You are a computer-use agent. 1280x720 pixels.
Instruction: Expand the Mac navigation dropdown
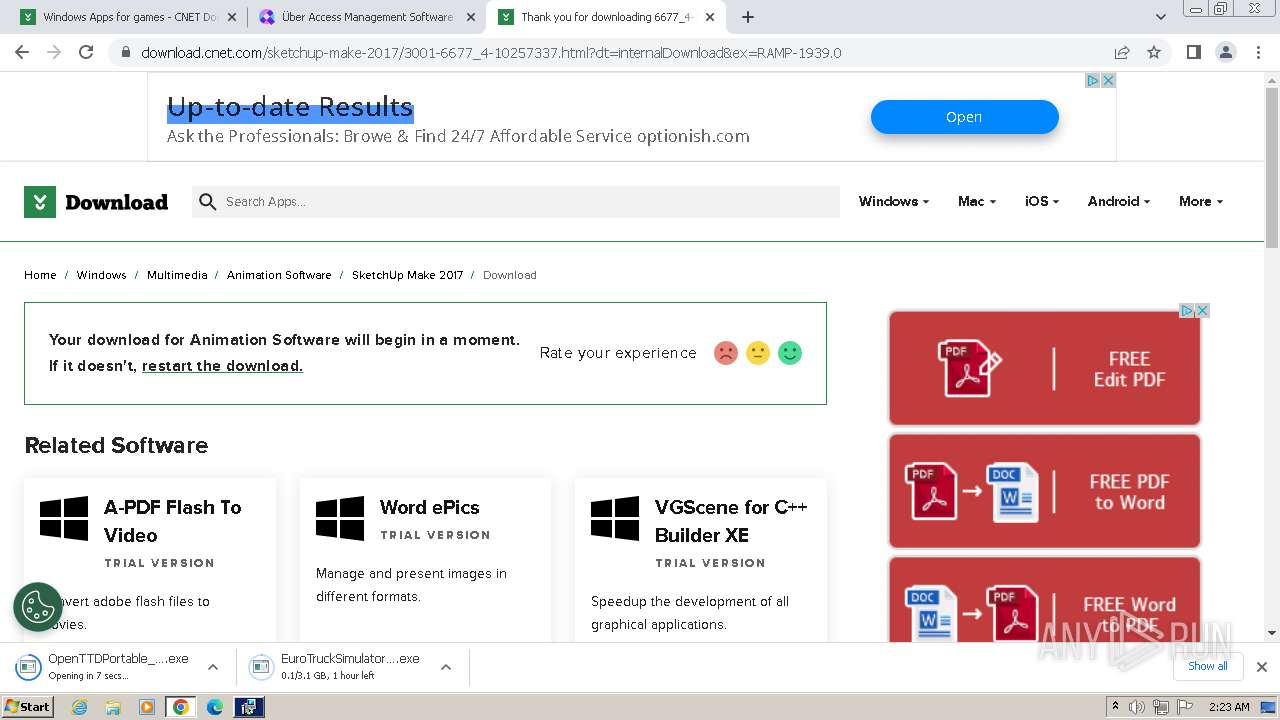(x=977, y=202)
